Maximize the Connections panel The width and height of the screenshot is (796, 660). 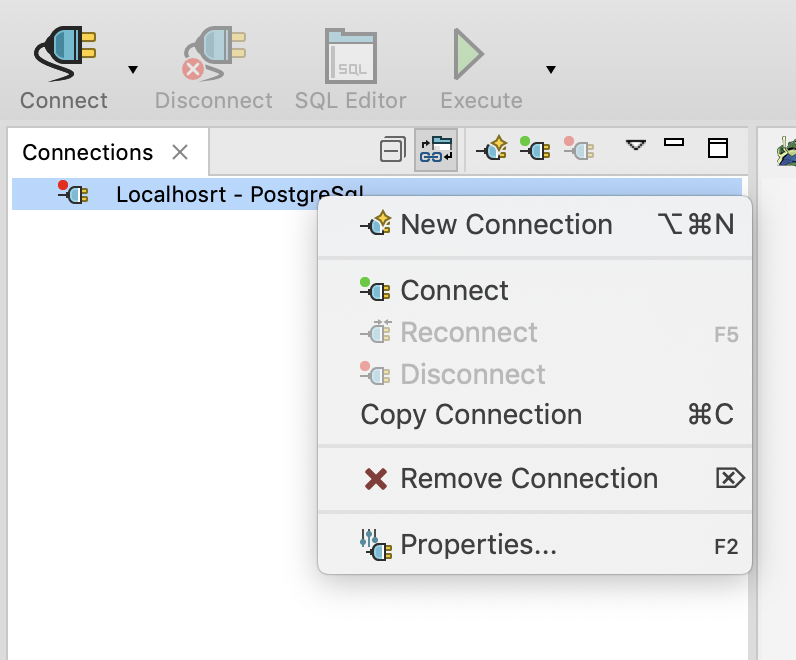tap(717, 148)
